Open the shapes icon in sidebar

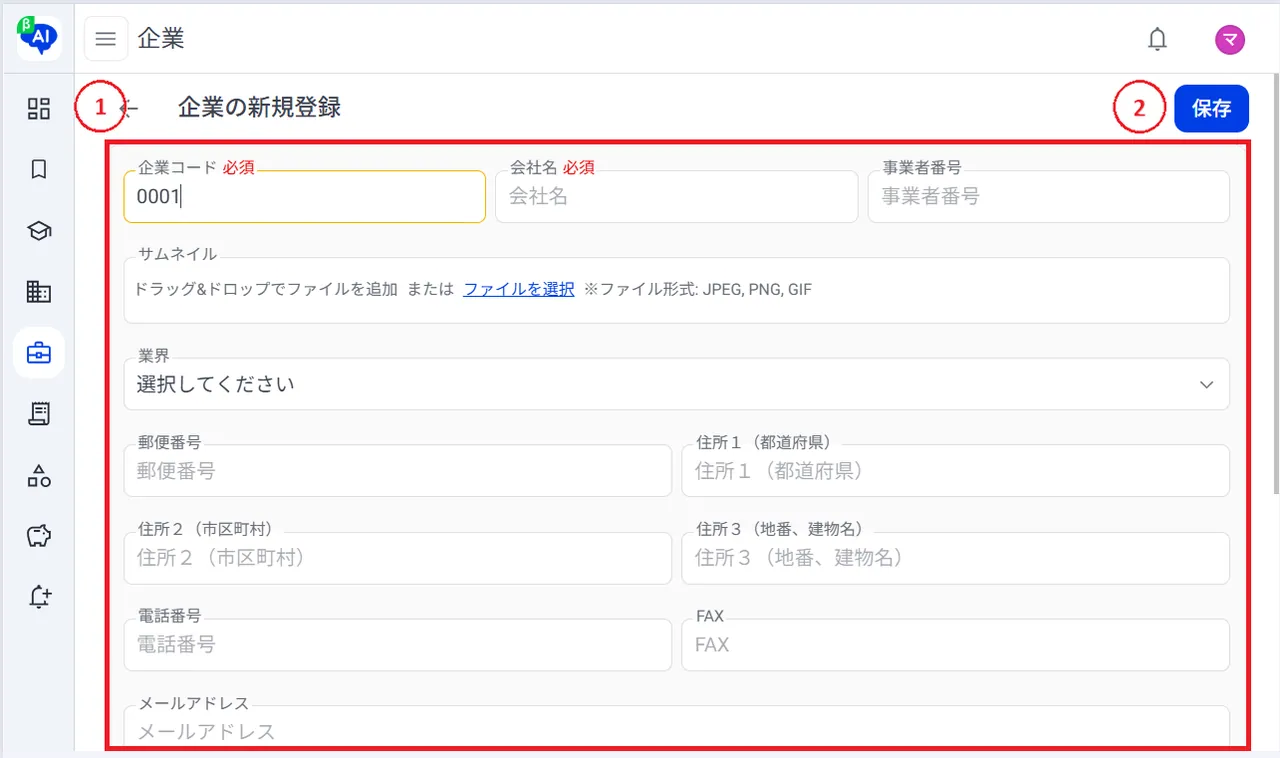(x=39, y=475)
